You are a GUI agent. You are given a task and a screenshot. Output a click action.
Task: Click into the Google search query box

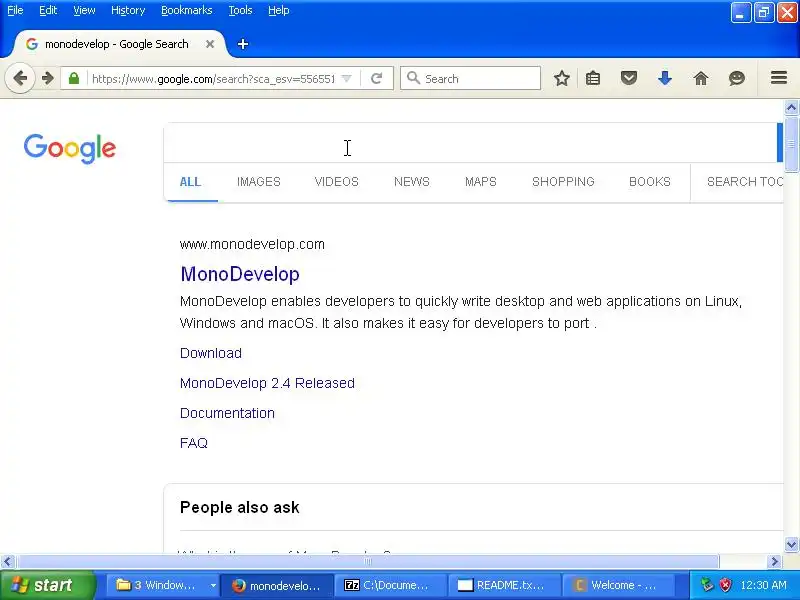click(470, 143)
